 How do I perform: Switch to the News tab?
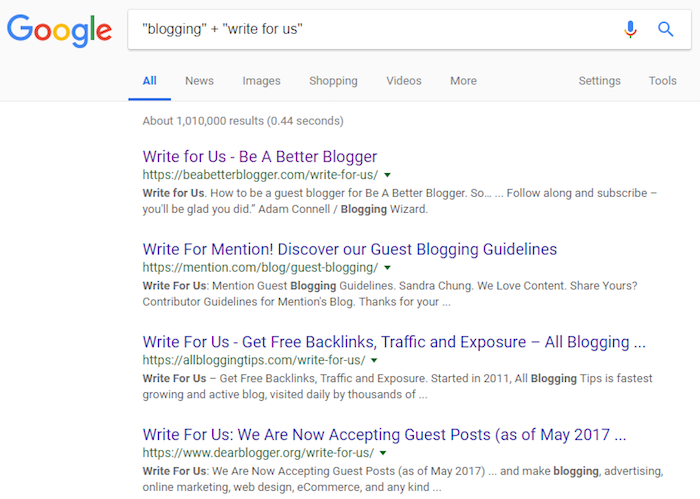tap(199, 81)
